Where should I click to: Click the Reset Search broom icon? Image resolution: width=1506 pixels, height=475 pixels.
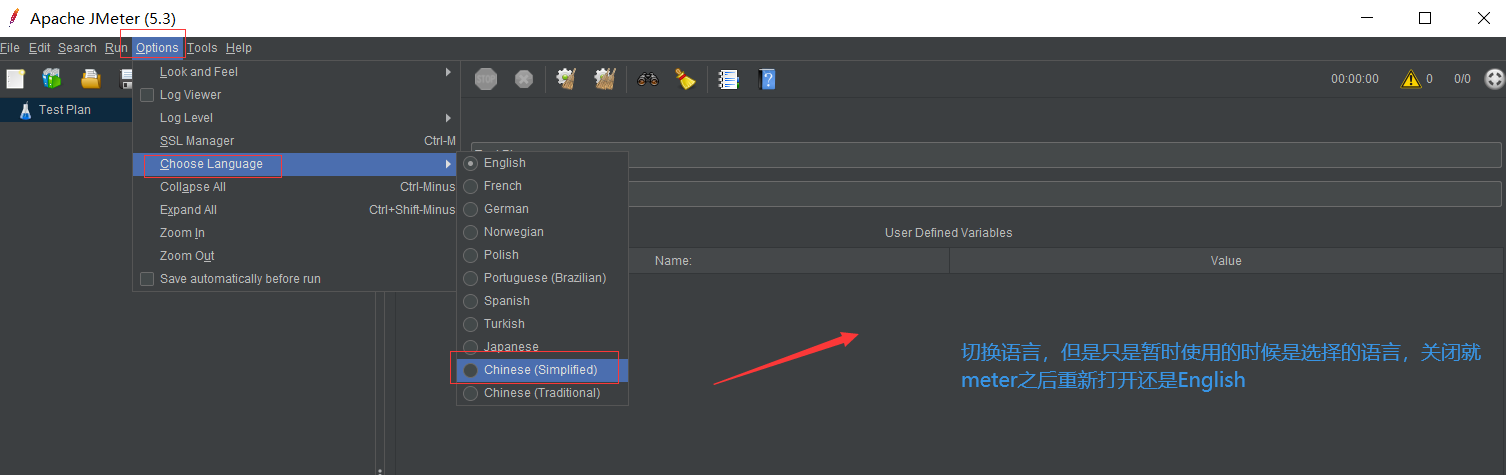(x=685, y=79)
